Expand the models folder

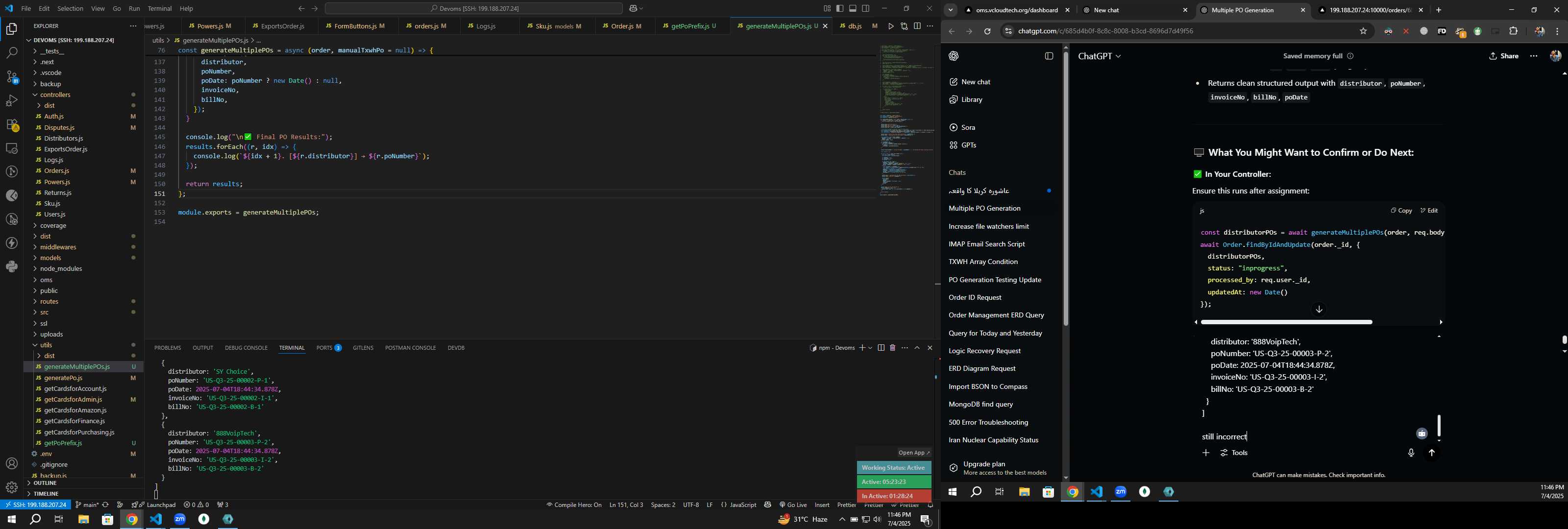pos(83,258)
